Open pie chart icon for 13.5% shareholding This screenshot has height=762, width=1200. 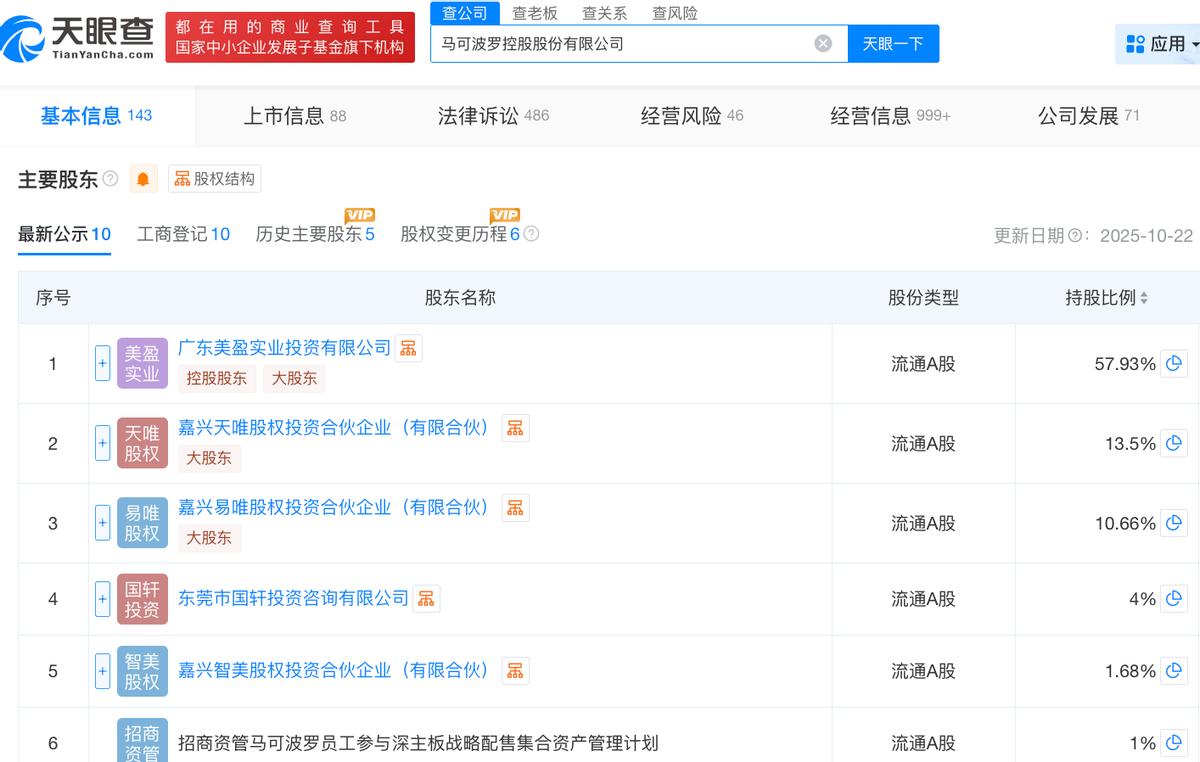coord(1174,443)
